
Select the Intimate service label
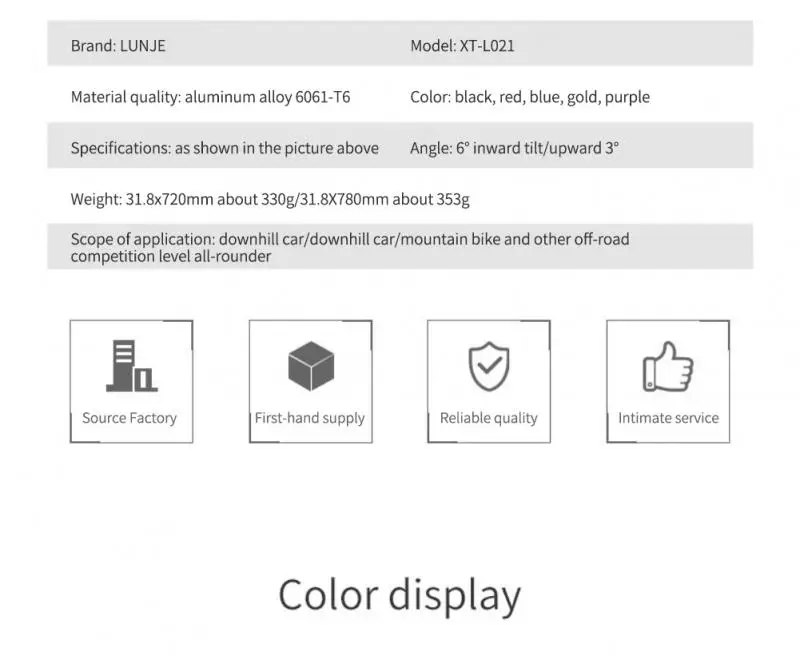[668, 418]
